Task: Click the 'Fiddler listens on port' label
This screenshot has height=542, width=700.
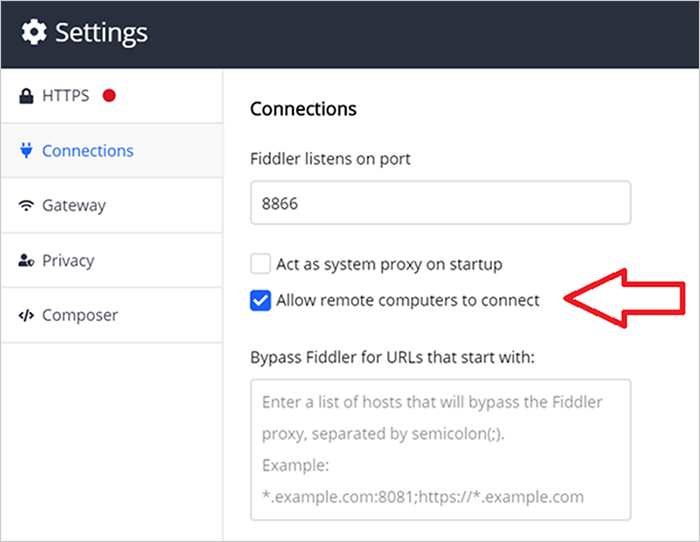Action: point(330,159)
